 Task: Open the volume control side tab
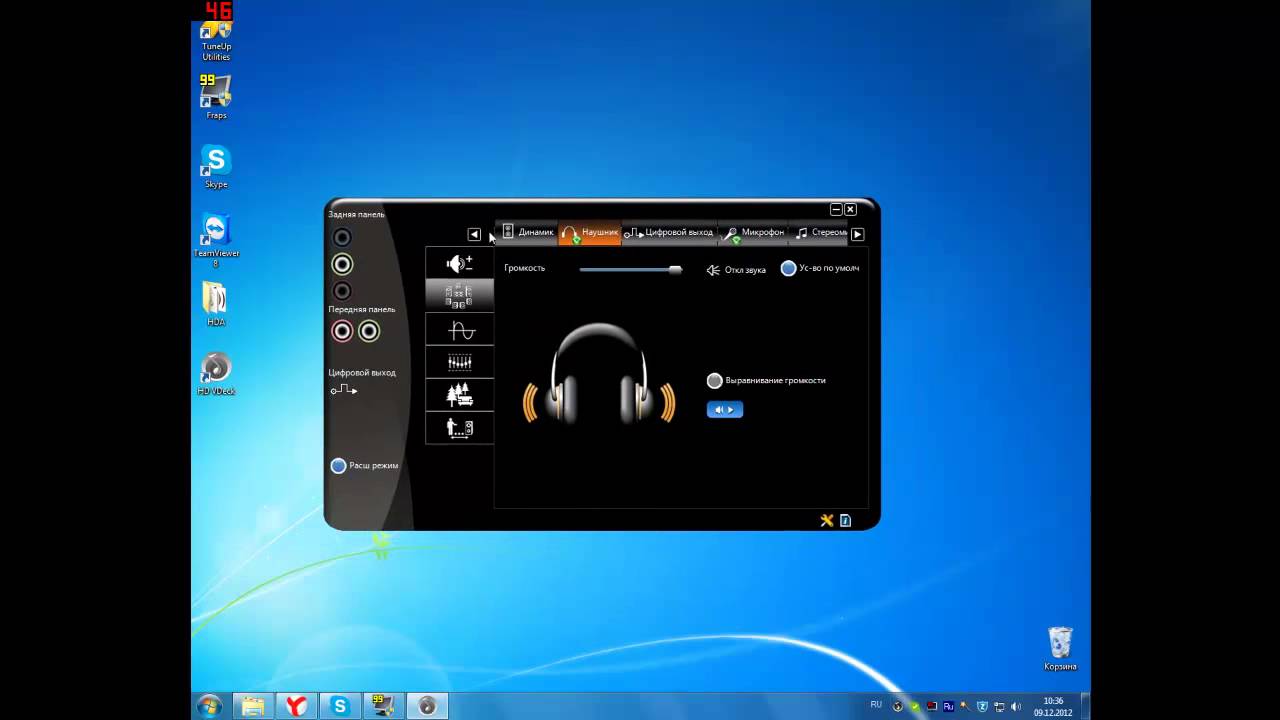coord(459,263)
